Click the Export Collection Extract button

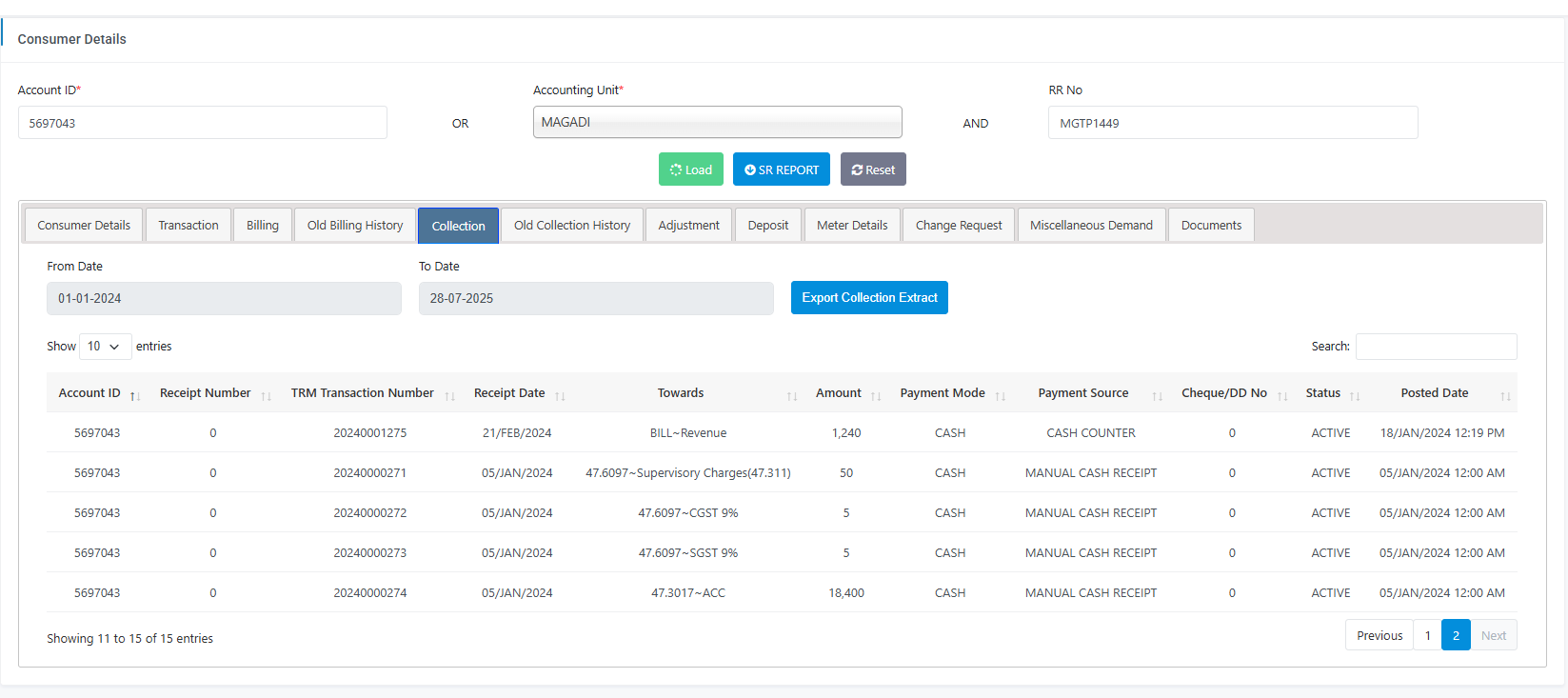[869, 298]
